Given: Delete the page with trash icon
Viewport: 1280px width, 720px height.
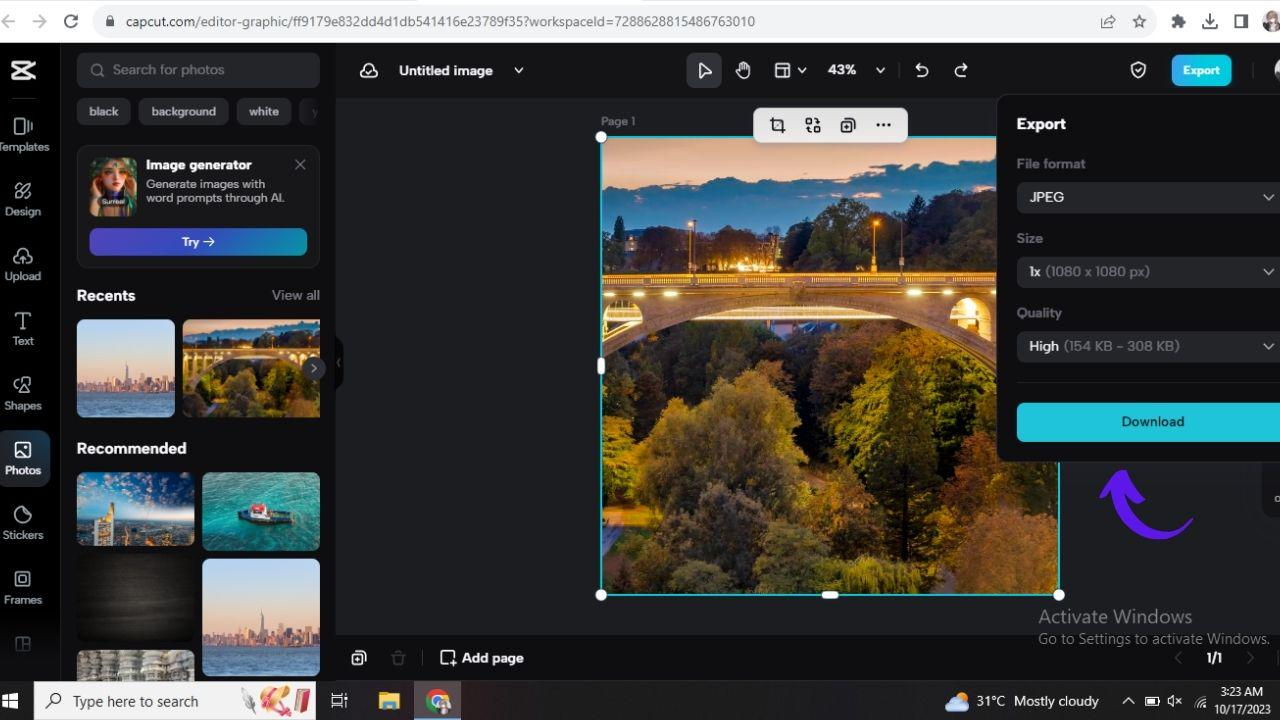Looking at the screenshot, I should [x=398, y=658].
